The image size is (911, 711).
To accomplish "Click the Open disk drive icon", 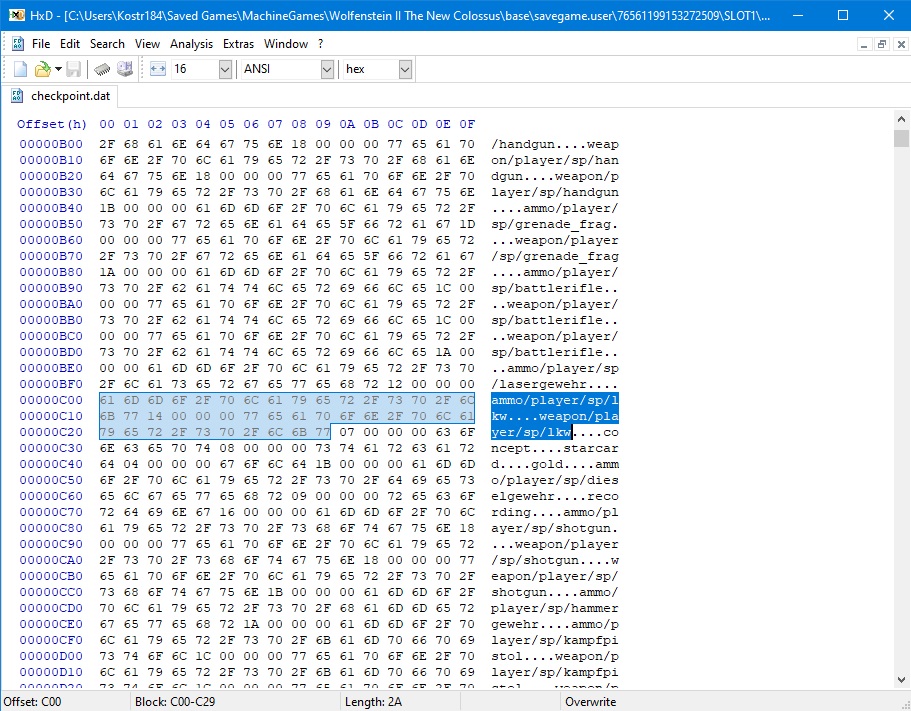I will coord(125,69).
